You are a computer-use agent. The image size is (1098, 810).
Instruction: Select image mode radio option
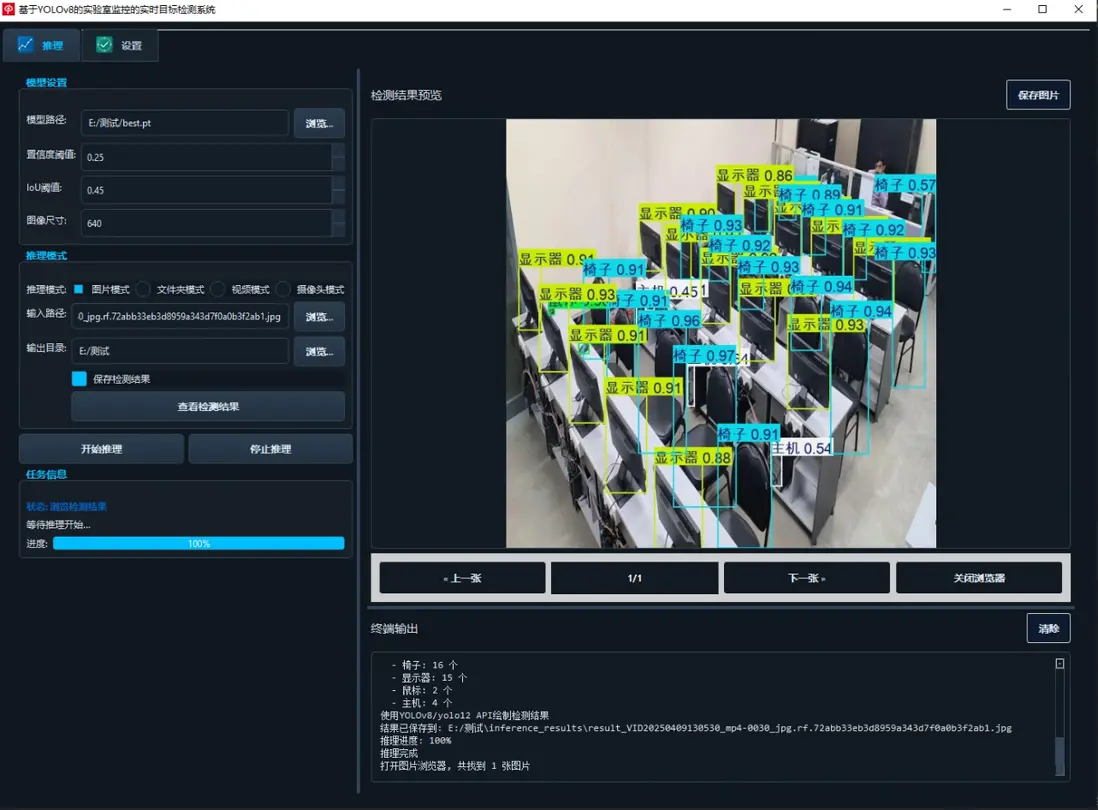pos(78,289)
